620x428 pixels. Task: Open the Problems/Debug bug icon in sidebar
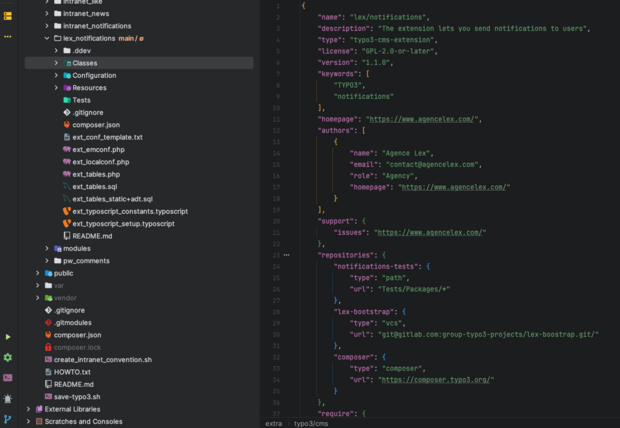point(8,398)
